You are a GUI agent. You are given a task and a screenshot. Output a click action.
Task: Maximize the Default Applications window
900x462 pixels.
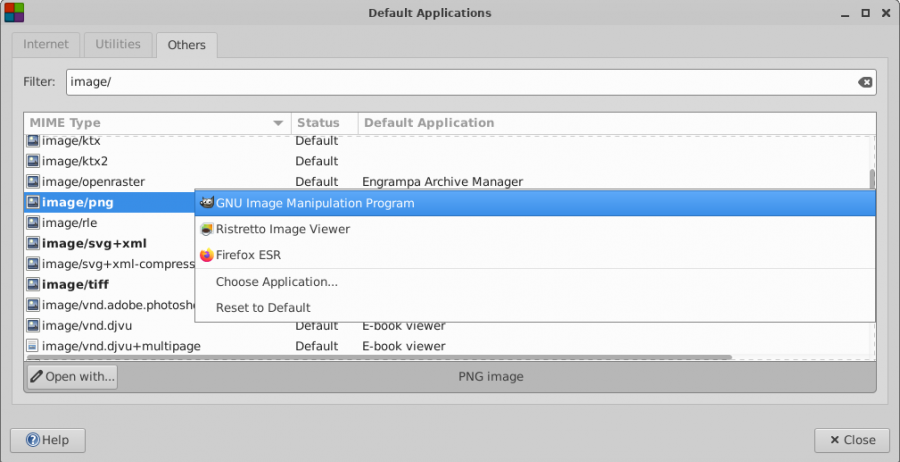tap(866, 13)
